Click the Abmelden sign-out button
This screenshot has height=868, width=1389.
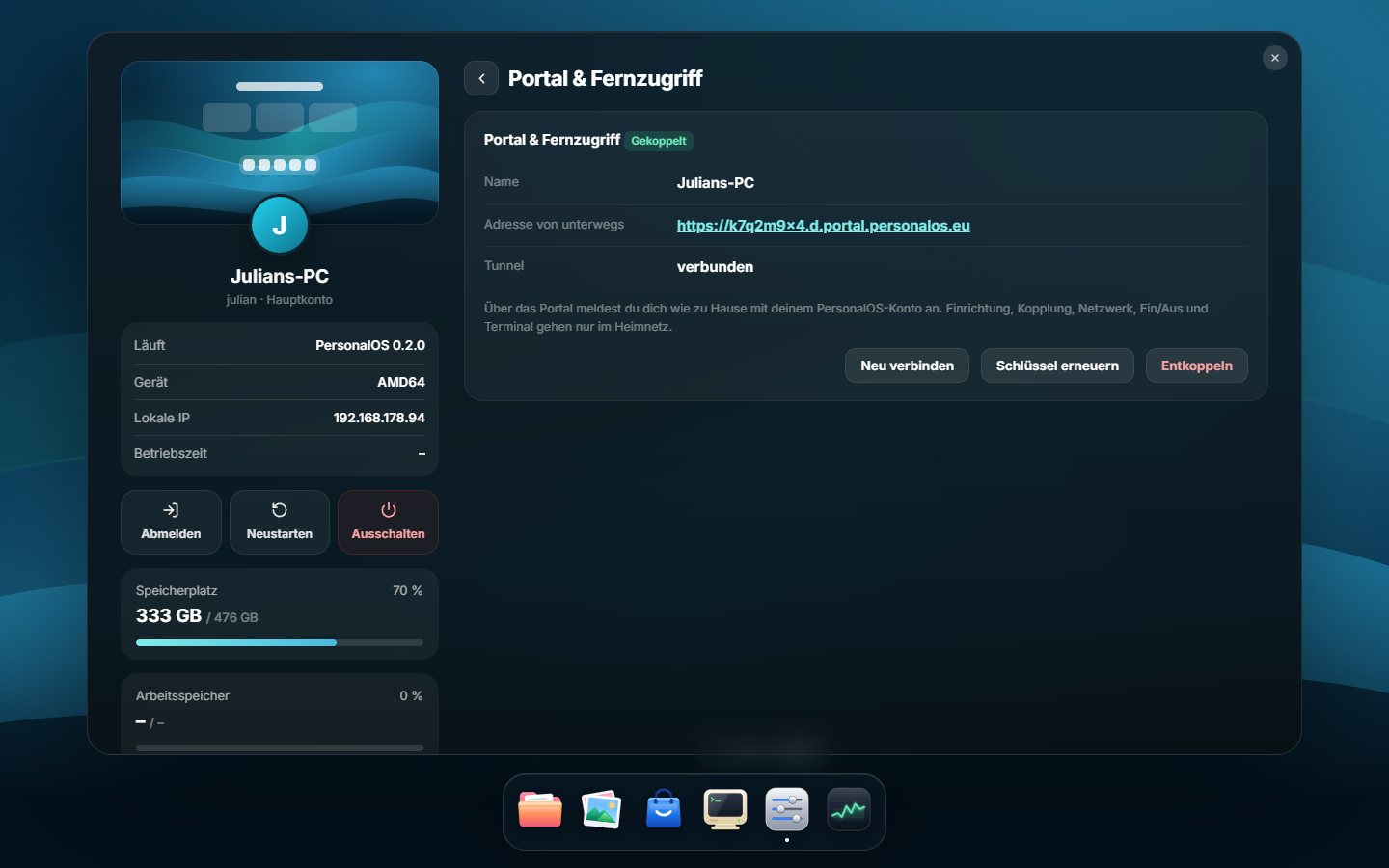pos(171,522)
